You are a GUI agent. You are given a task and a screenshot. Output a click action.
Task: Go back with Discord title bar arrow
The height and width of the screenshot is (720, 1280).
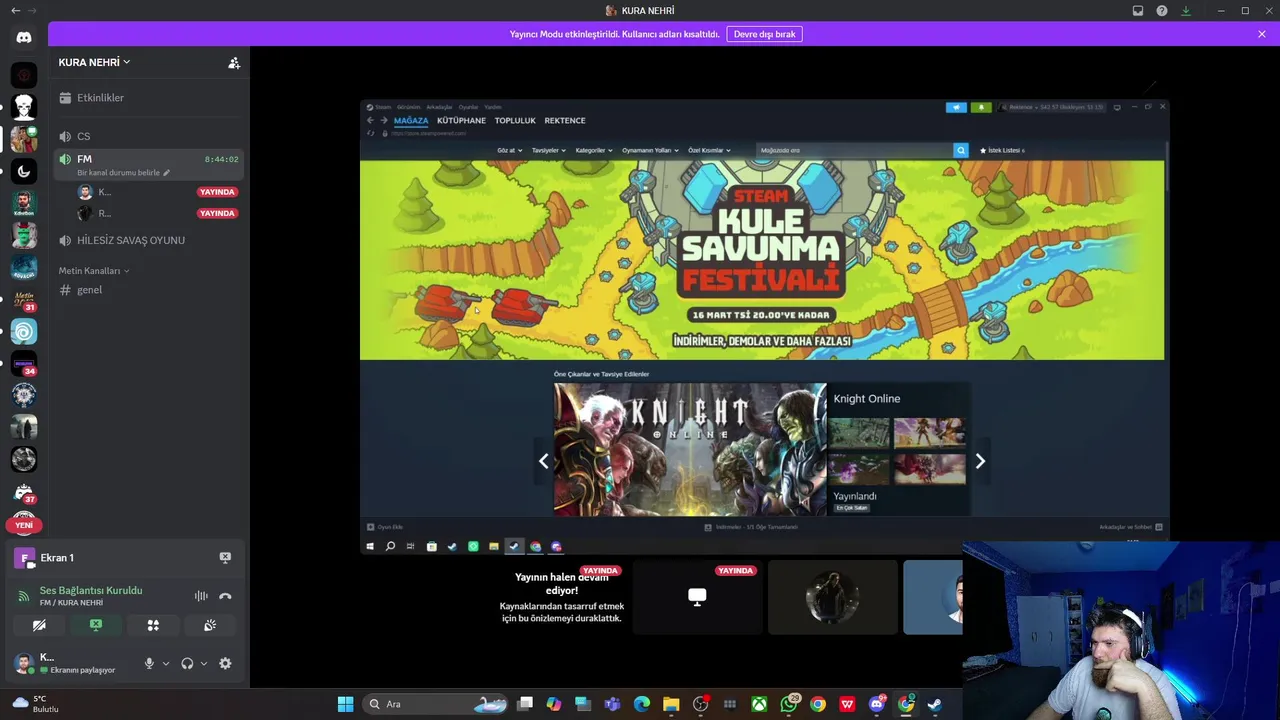pos(15,11)
